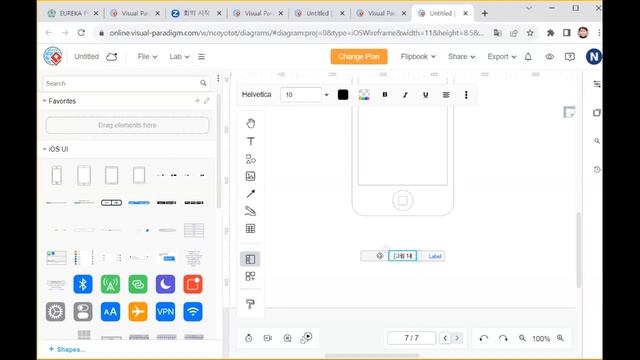Select the blue VPN icon

click(x=165, y=312)
